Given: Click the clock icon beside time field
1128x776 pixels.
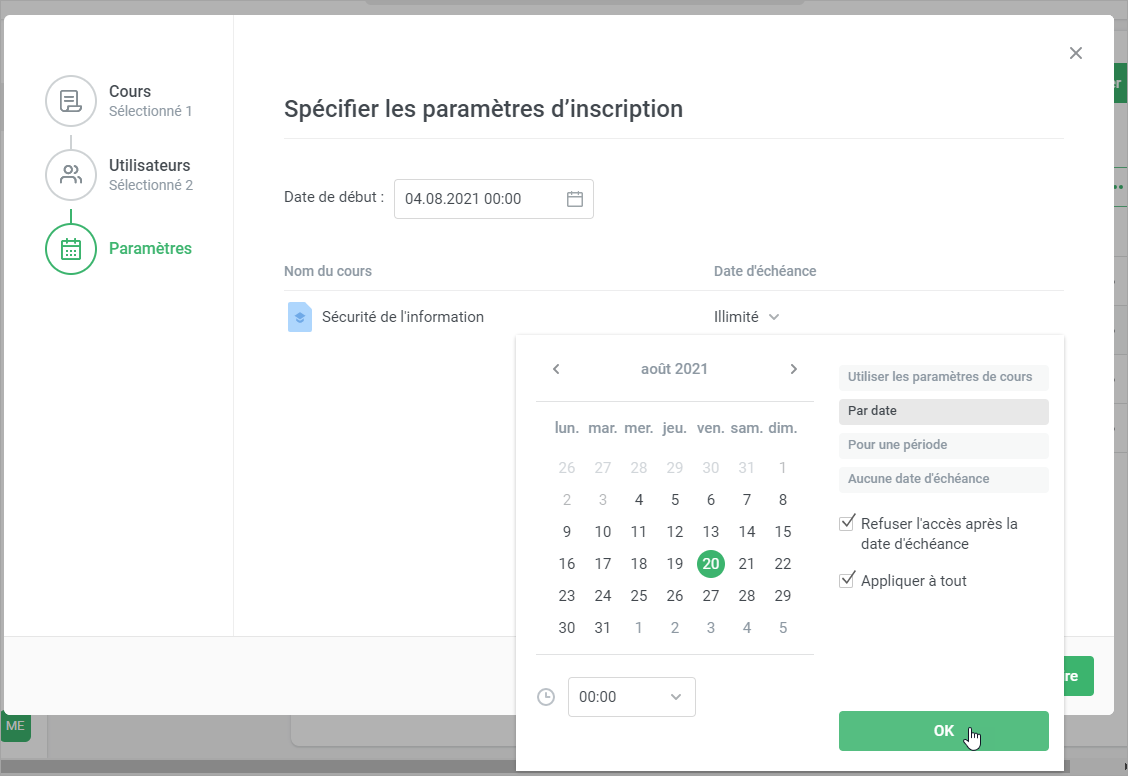Looking at the screenshot, I should tap(546, 697).
